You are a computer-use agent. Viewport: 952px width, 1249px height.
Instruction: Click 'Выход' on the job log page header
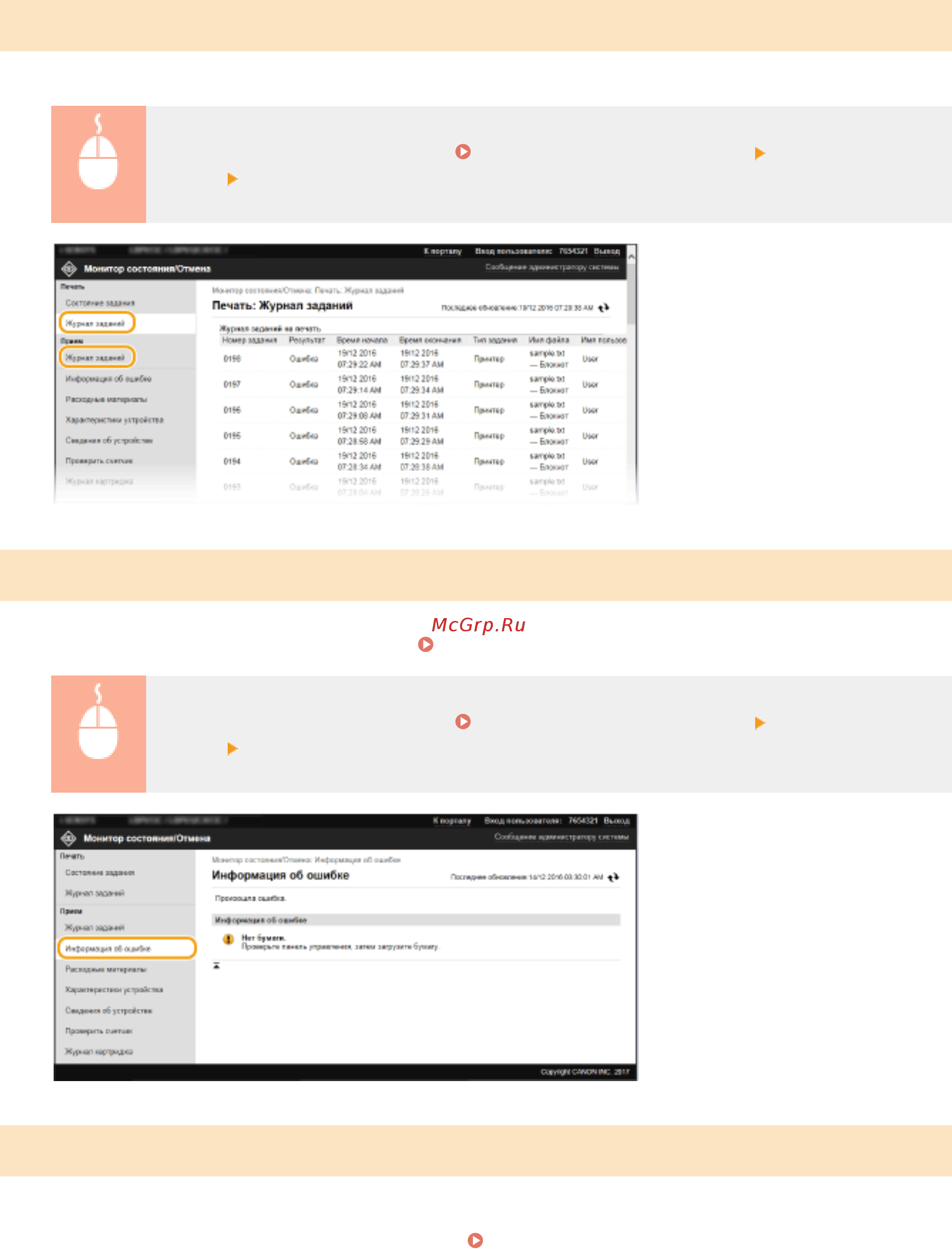click(607, 251)
